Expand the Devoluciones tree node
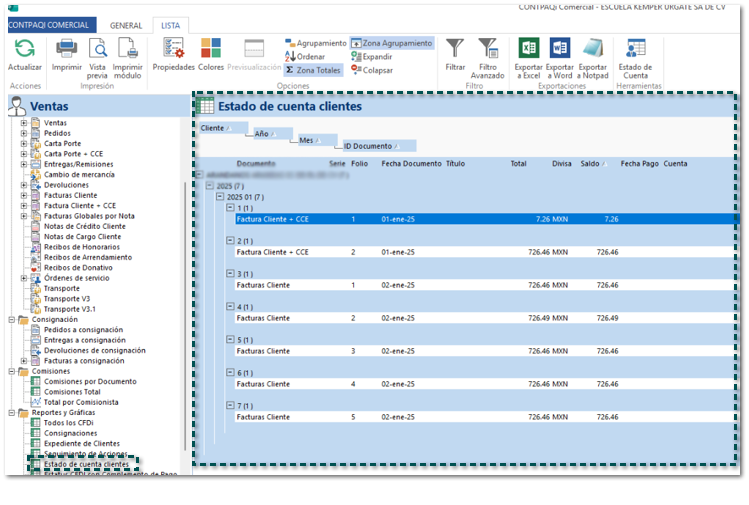Viewport: 749px width, 505px height. [24, 185]
